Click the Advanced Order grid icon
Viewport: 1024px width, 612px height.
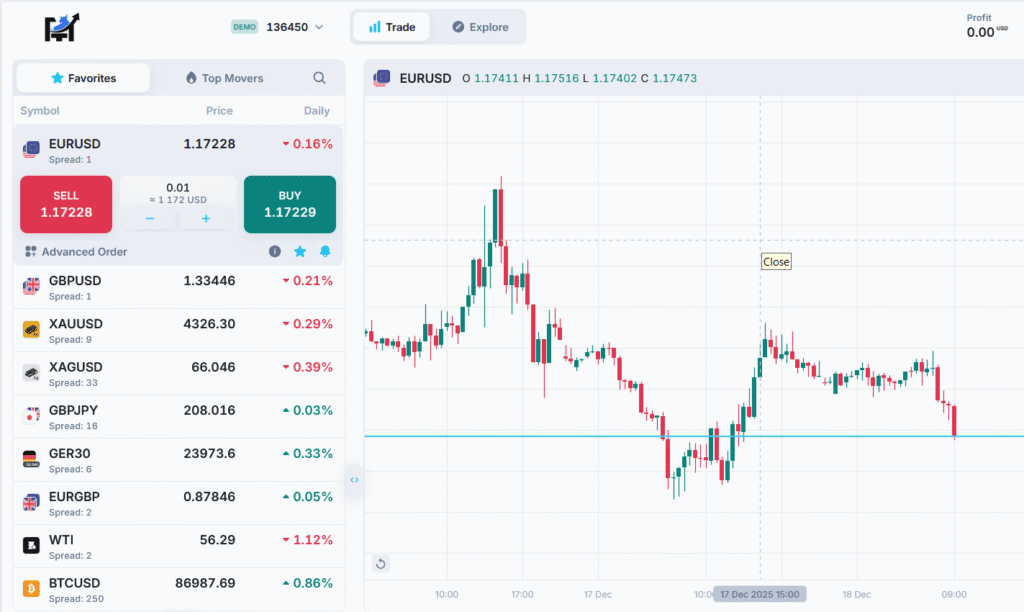31,252
